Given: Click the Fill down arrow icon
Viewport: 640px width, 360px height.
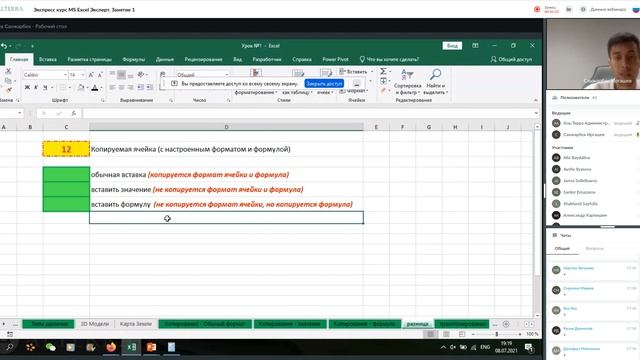Looking at the screenshot, I should click(383, 81).
